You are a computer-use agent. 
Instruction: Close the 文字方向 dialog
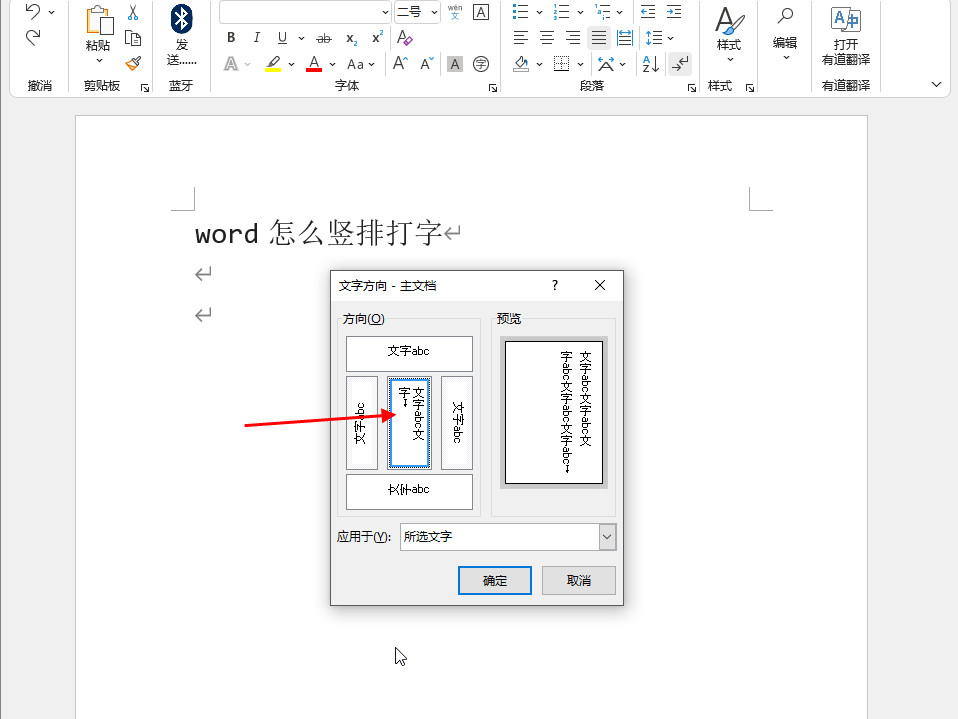[600, 285]
